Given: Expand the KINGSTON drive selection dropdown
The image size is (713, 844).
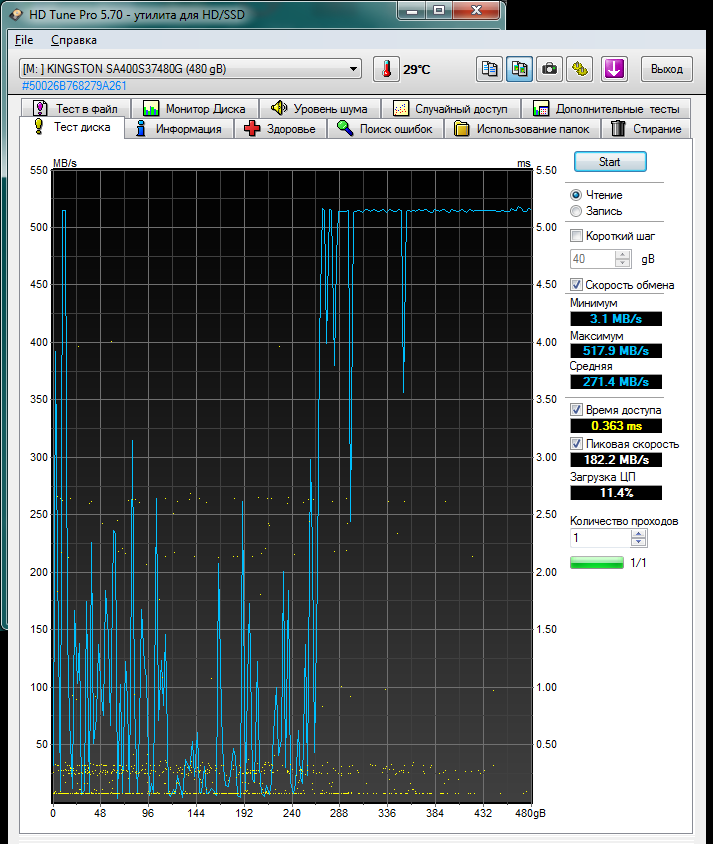Looking at the screenshot, I should [354, 69].
